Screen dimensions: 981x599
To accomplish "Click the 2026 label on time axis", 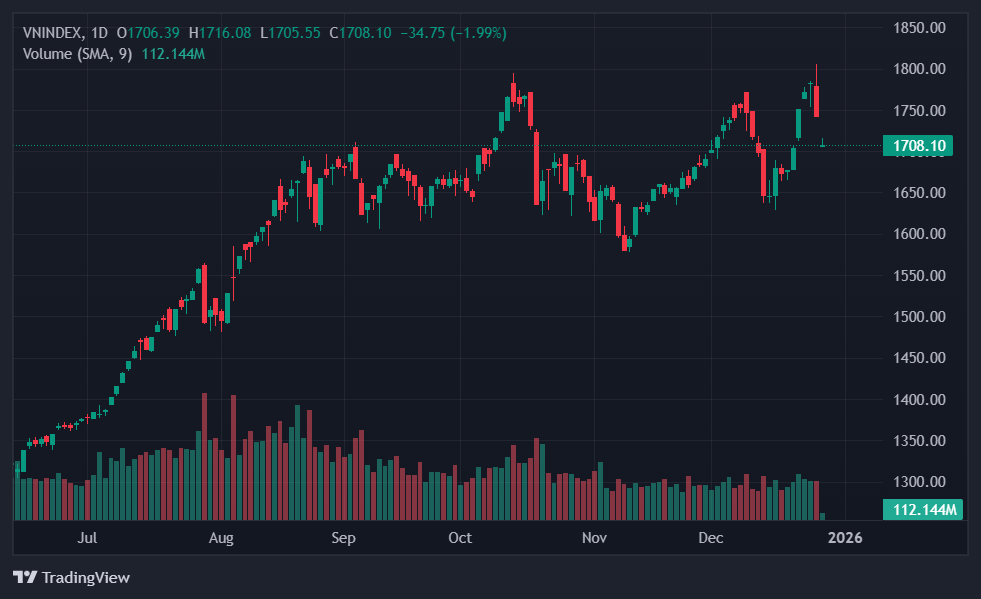I will click(845, 539).
